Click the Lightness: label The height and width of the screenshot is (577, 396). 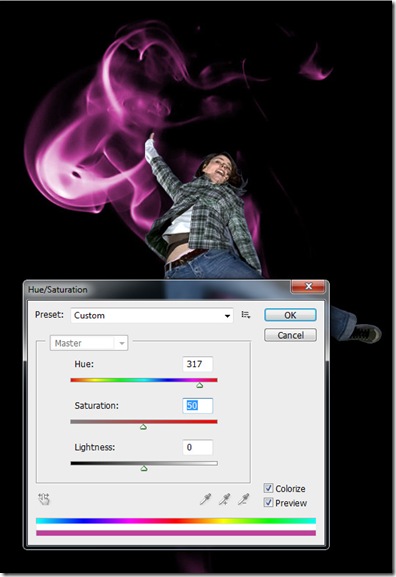point(95,447)
